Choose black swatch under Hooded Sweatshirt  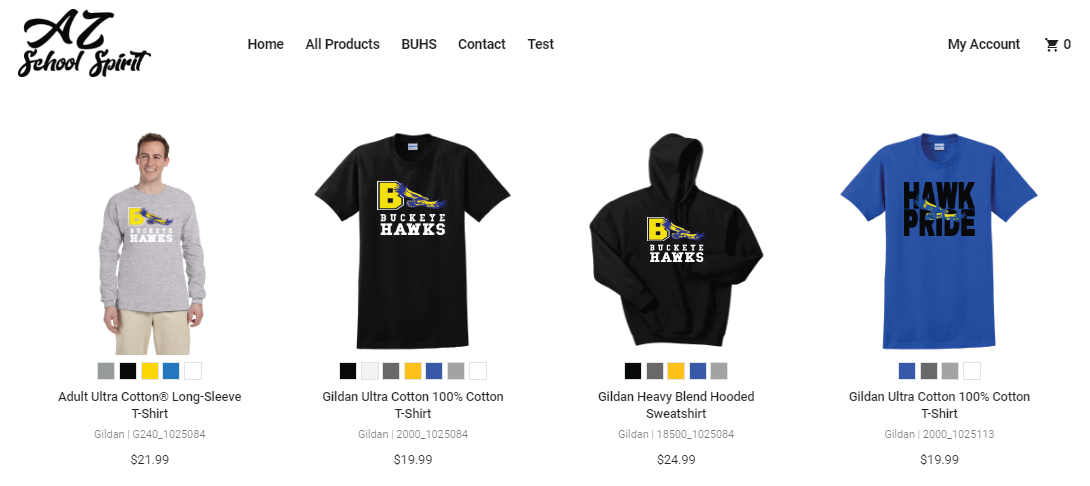click(x=633, y=371)
